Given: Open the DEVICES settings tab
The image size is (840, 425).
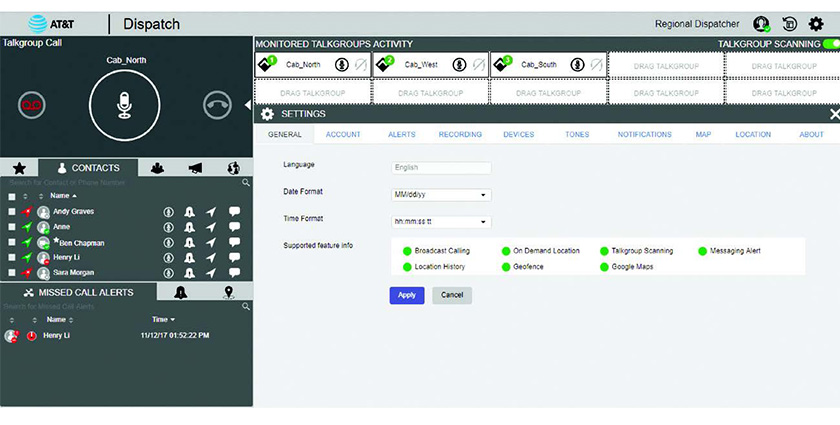Looking at the screenshot, I should click(519, 135).
